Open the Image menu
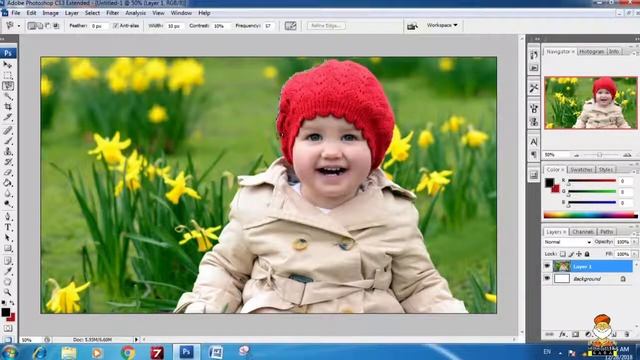The image size is (640, 360). (x=50, y=13)
